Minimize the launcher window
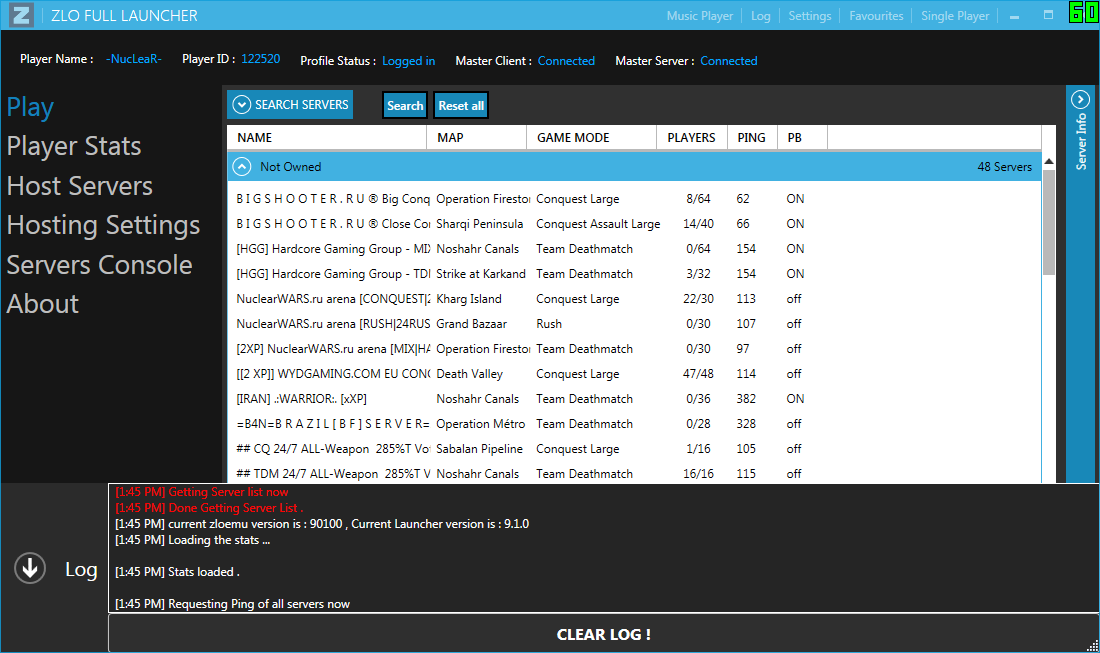 point(1014,15)
